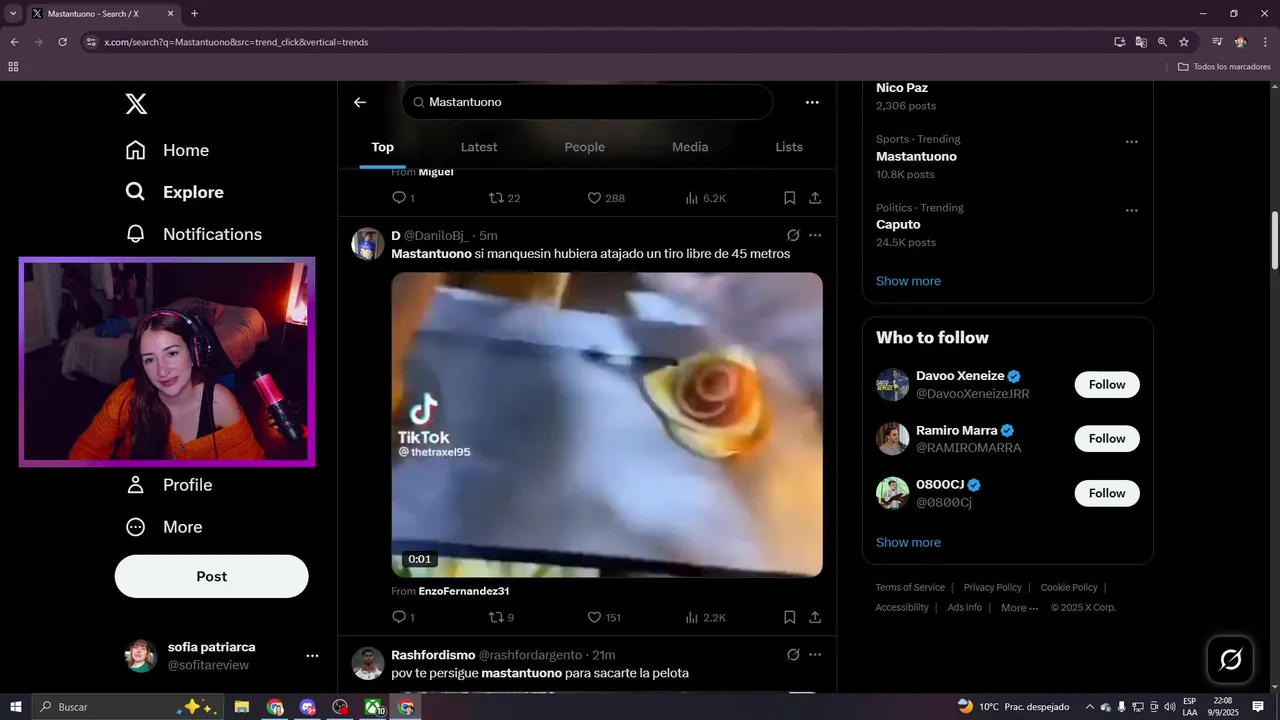Open more options on DaniloBj_ post
Screen dimensions: 1280x720
(x=815, y=236)
